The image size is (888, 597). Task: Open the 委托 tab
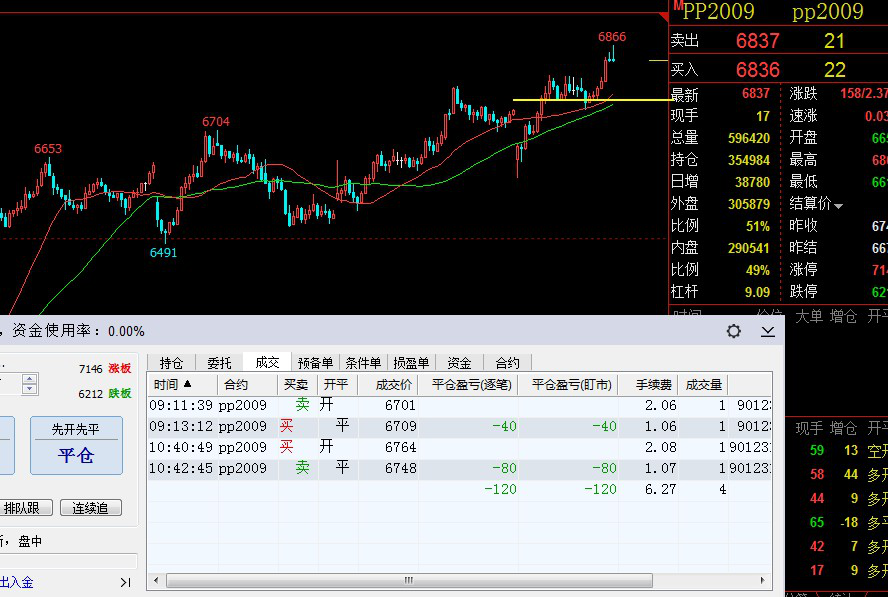tap(219, 363)
